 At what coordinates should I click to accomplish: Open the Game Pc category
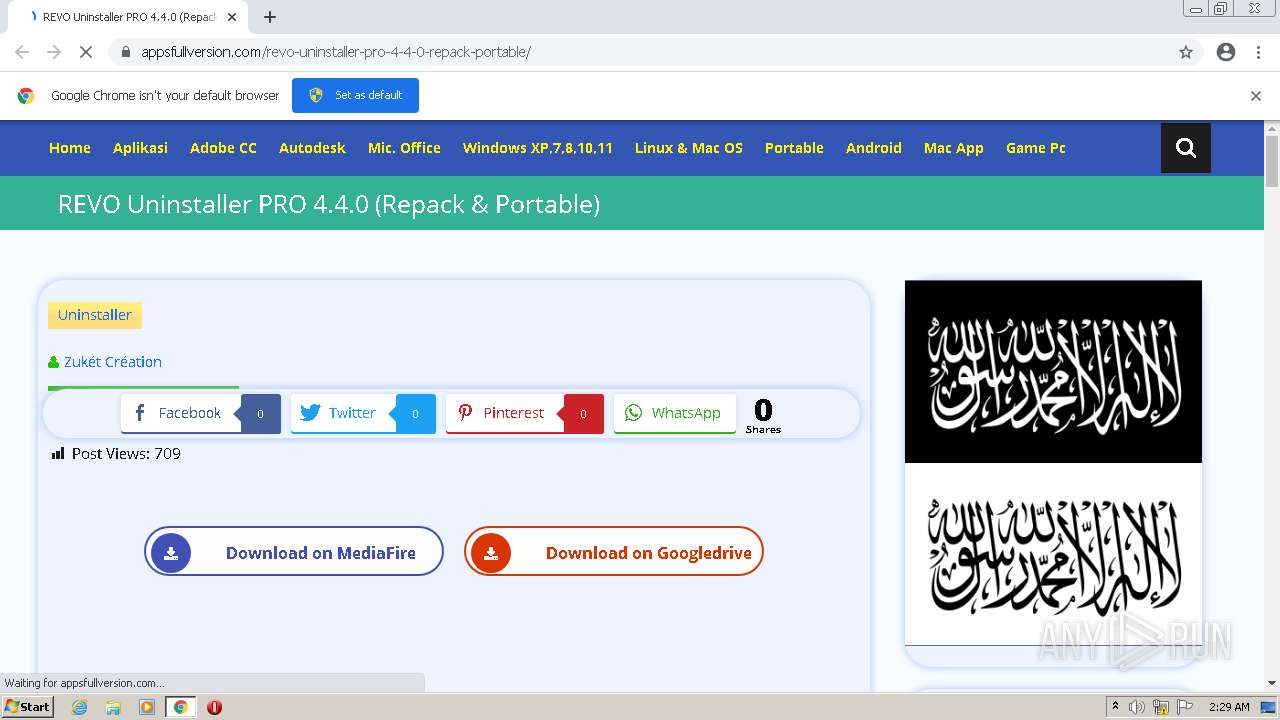pyautogui.click(x=1036, y=148)
